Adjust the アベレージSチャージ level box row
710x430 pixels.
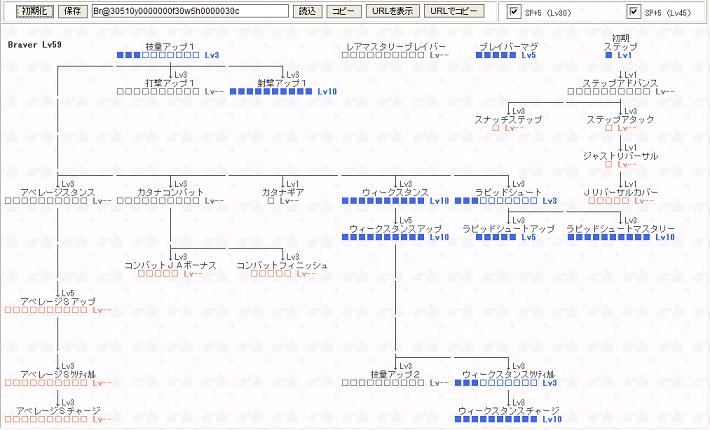46,419
